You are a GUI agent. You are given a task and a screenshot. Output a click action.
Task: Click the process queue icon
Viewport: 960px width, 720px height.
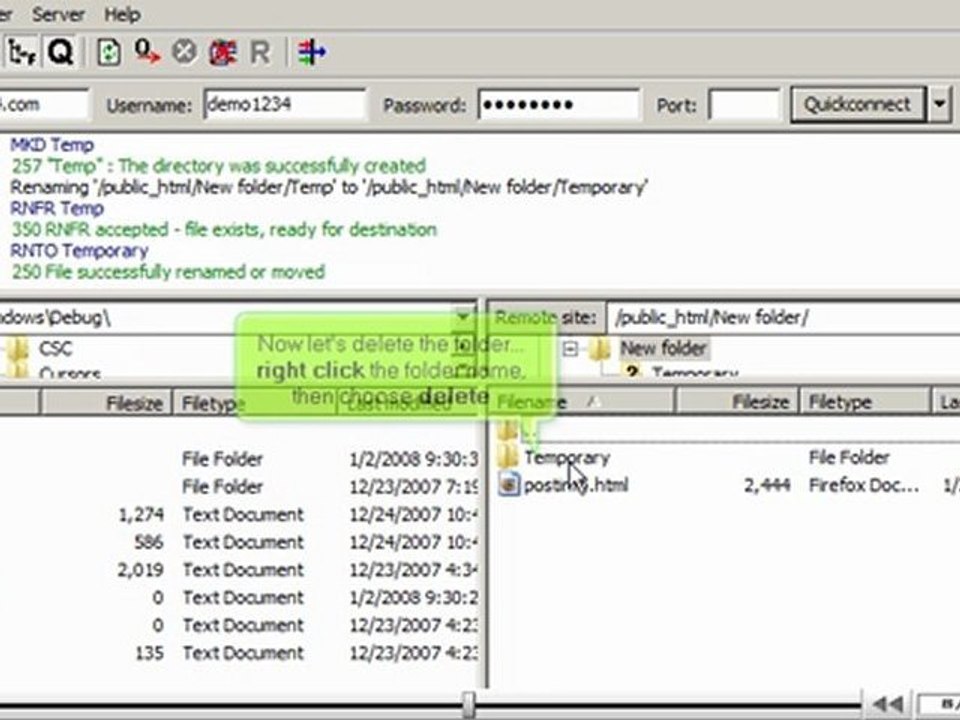click(147, 52)
